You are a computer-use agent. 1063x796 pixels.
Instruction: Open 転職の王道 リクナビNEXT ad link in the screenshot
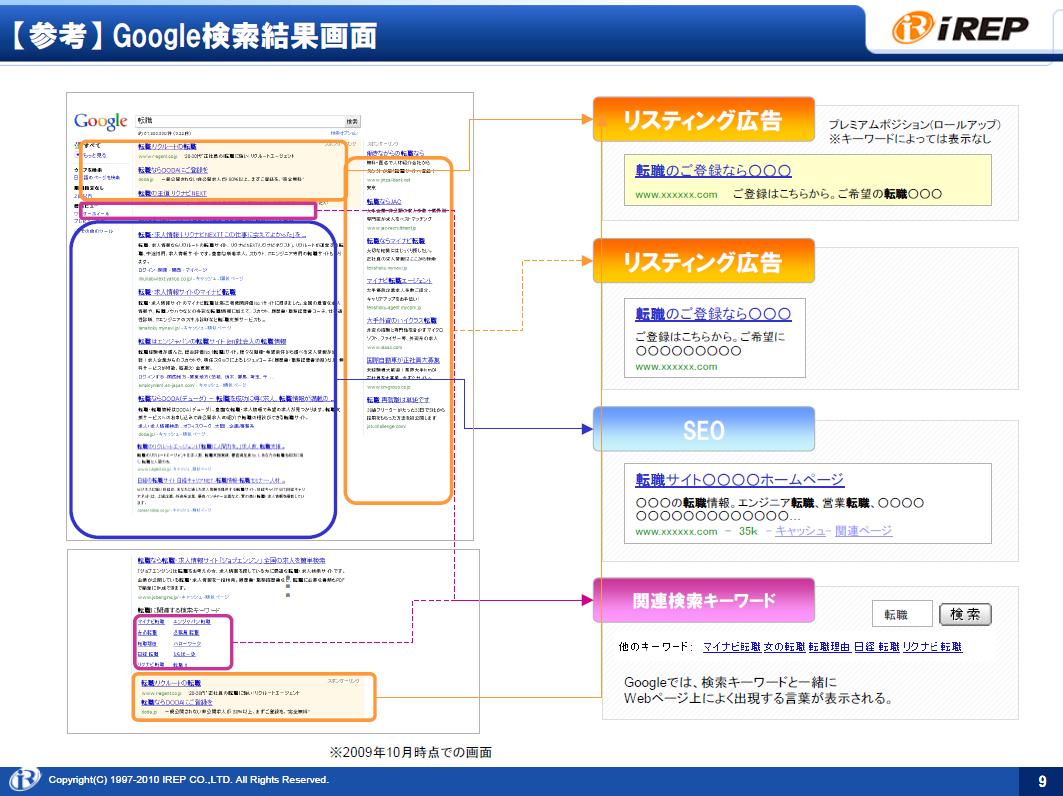[172, 193]
